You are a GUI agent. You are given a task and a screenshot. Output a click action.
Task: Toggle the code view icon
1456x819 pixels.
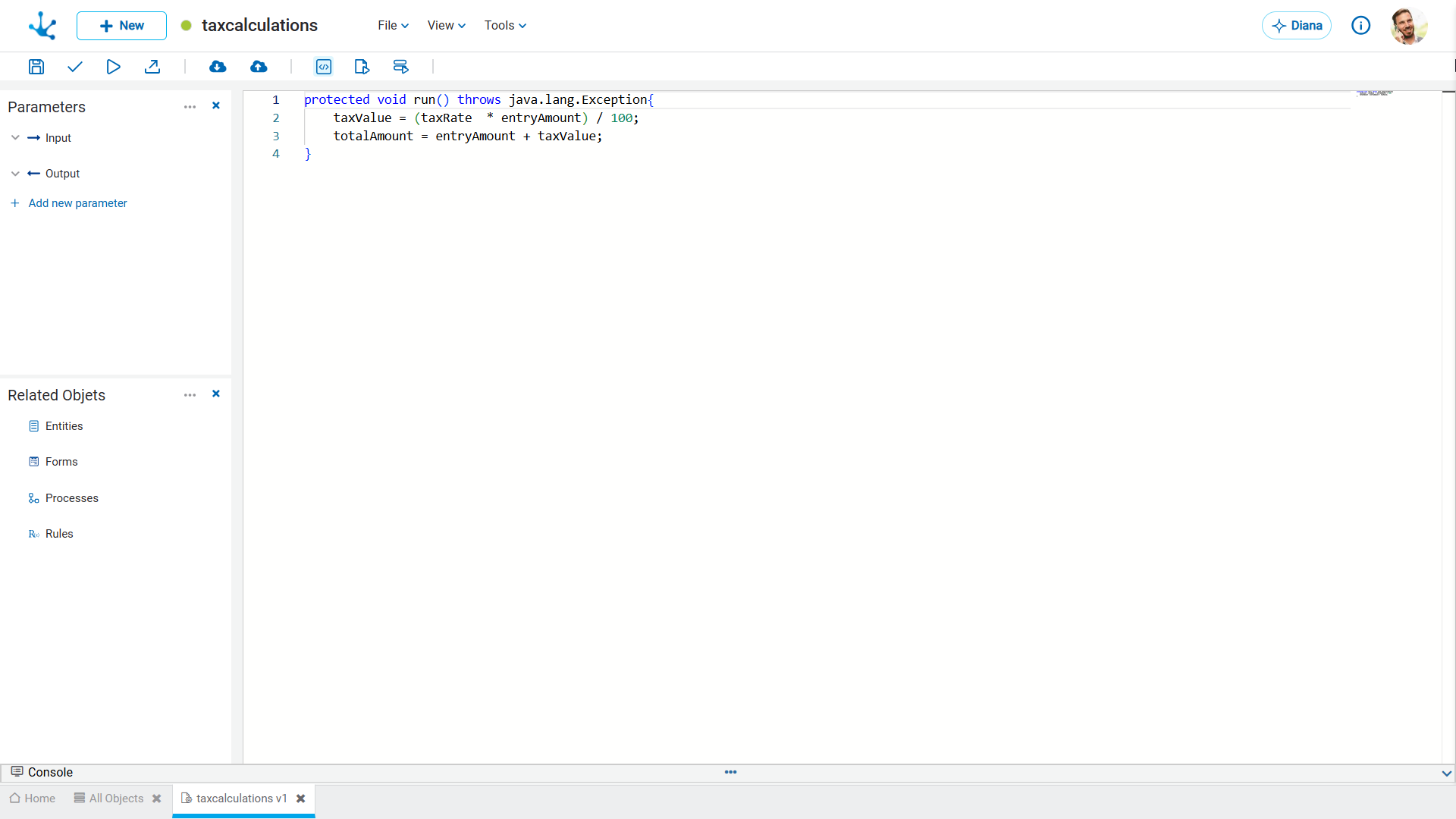[x=324, y=67]
